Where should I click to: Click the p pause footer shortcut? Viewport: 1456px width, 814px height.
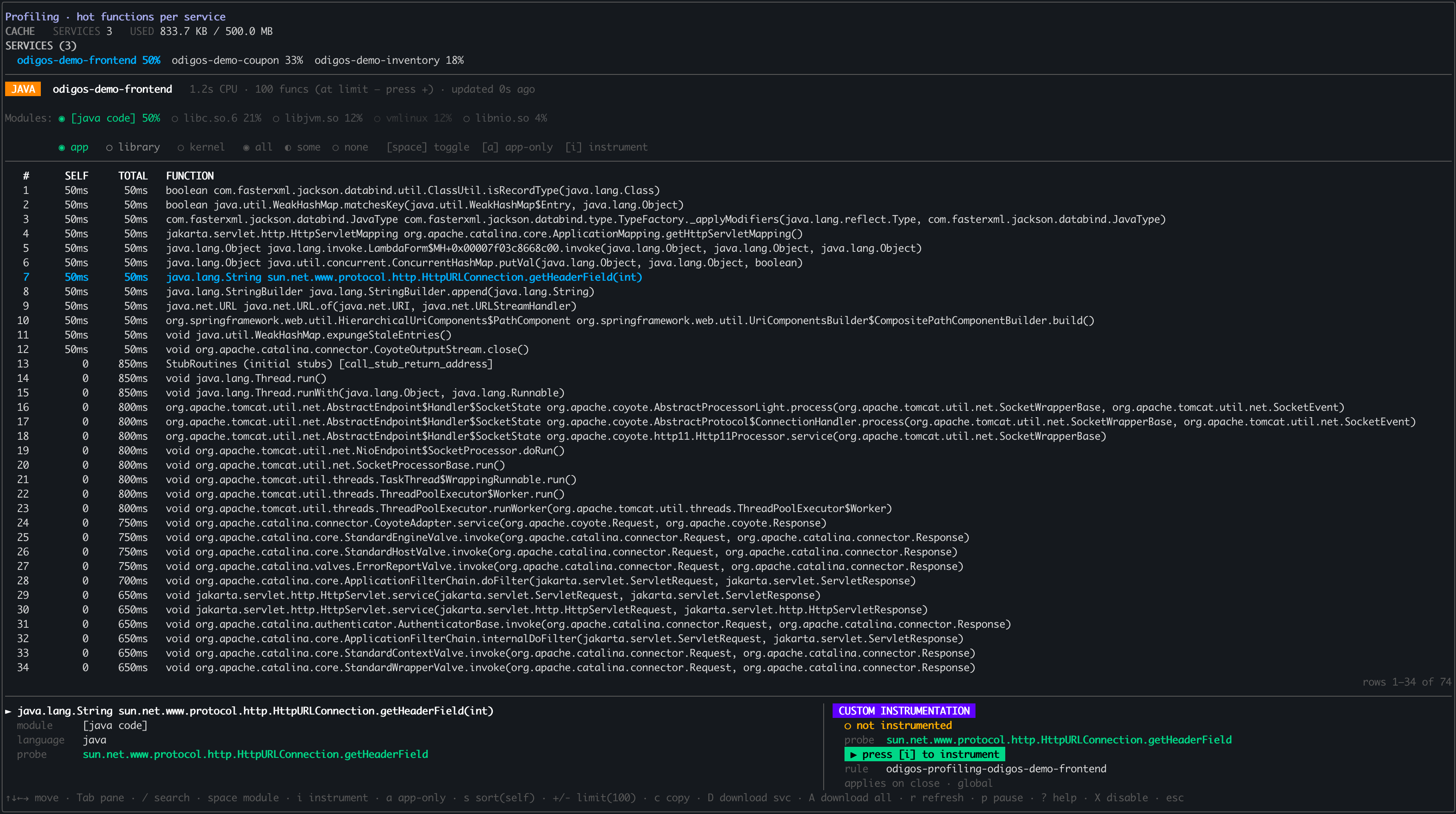click(x=1002, y=797)
